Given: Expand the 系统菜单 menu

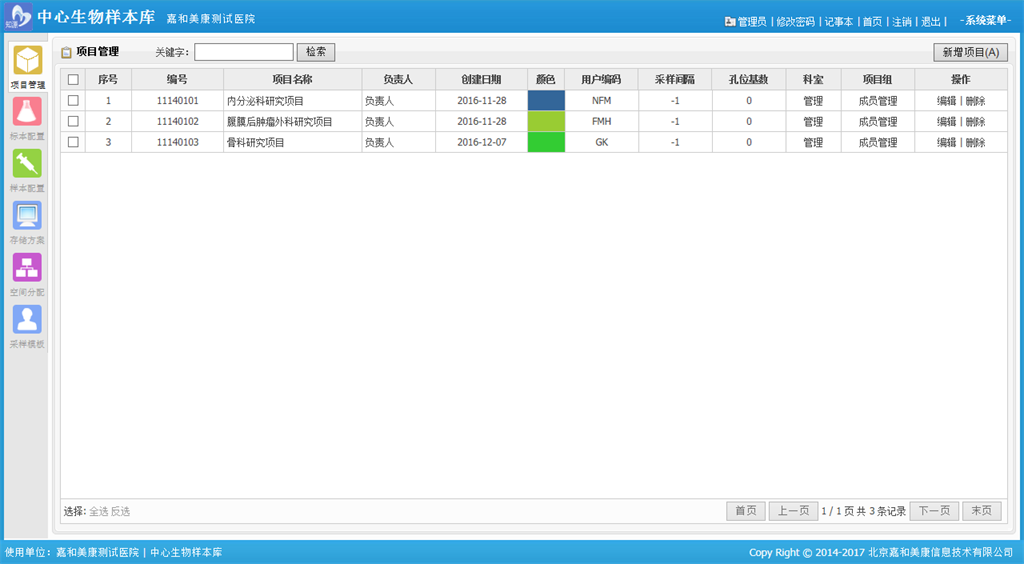Looking at the screenshot, I should coord(984,21).
